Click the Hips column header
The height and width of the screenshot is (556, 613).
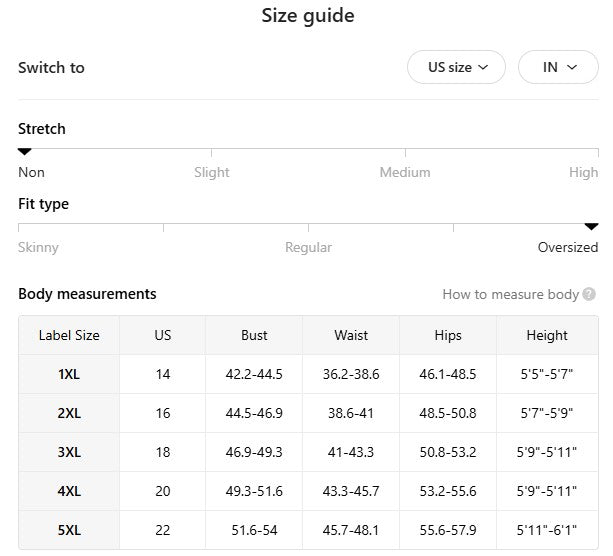click(x=448, y=336)
